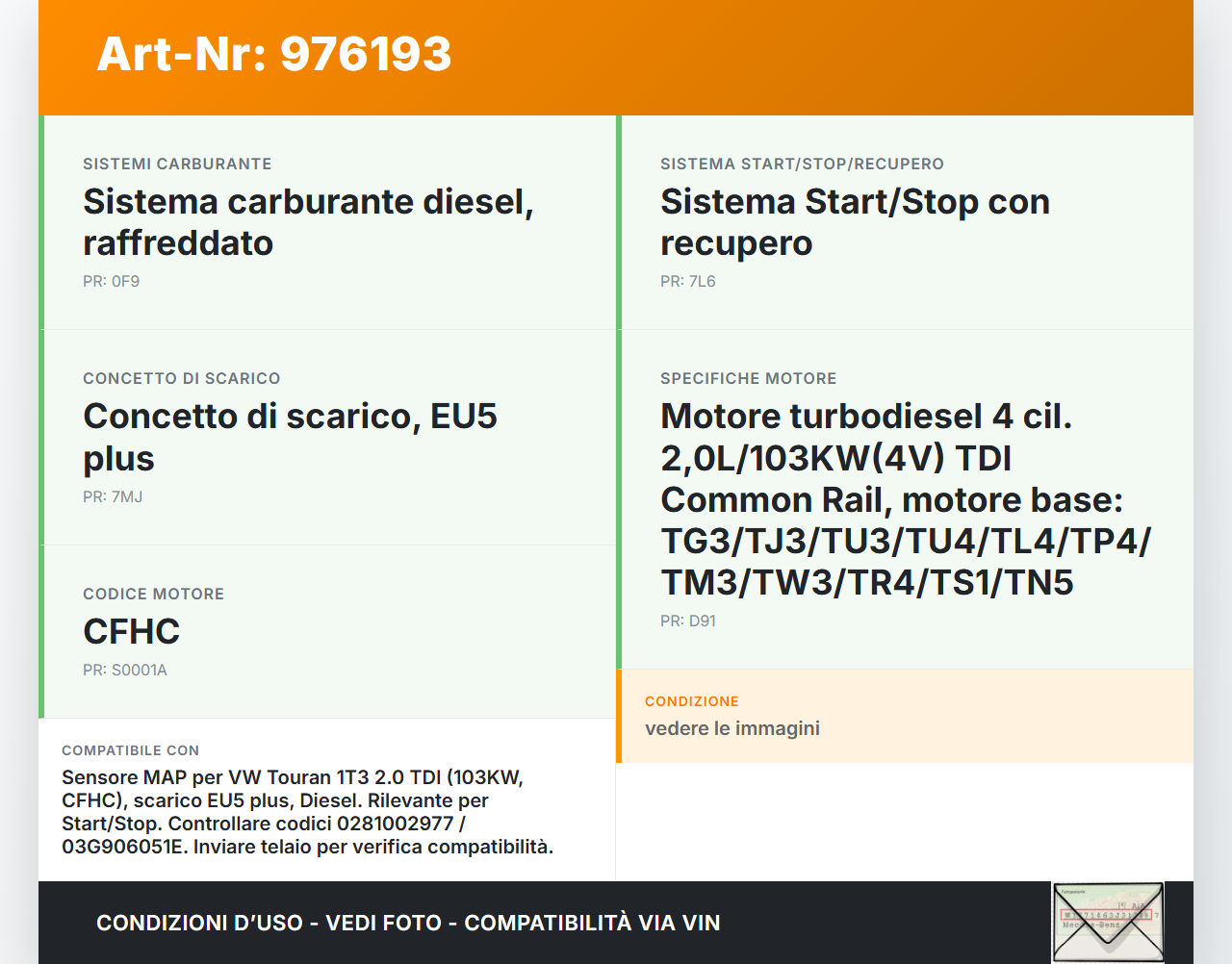This screenshot has height=964, width=1232.
Task: Click the 'CFHC' engine code
Action: coord(131,632)
